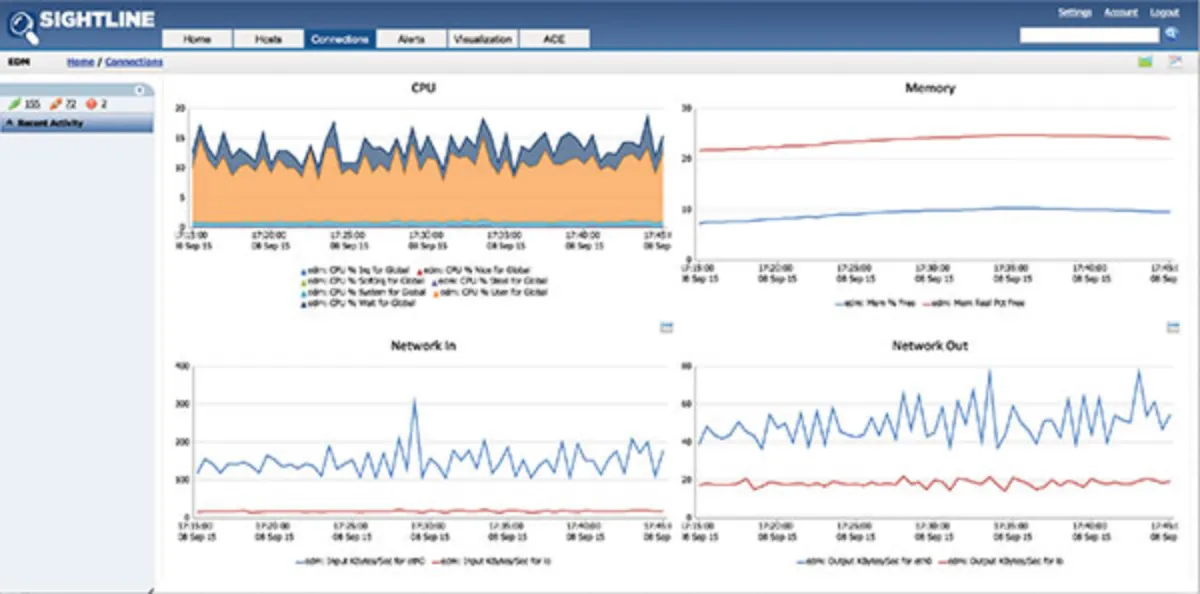
Task: Toggle the CPU % User for Global legend entry
Action: [x=489, y=292]
